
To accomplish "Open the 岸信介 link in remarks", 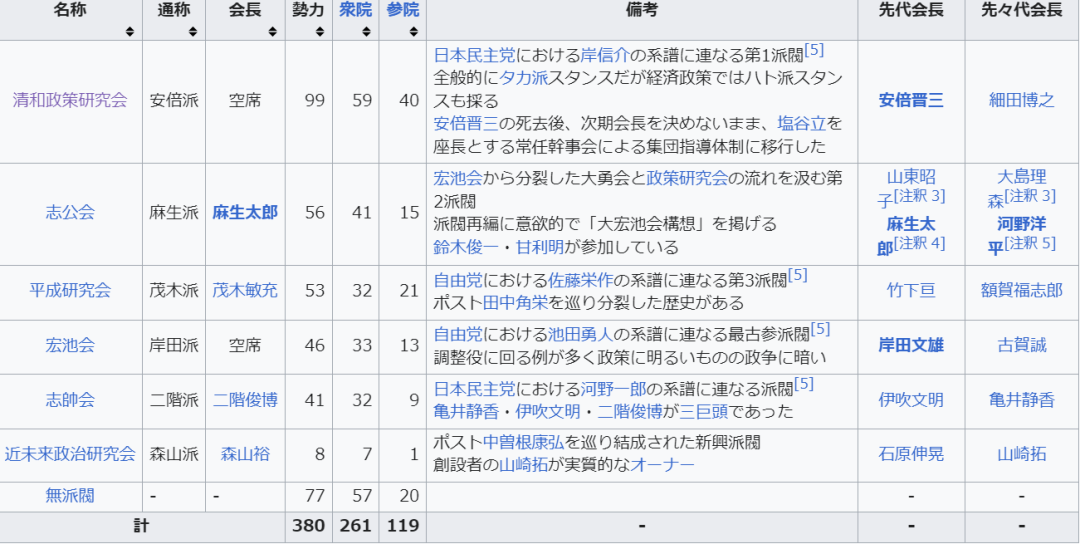I will pyautogui.click(x=605, y=55).
